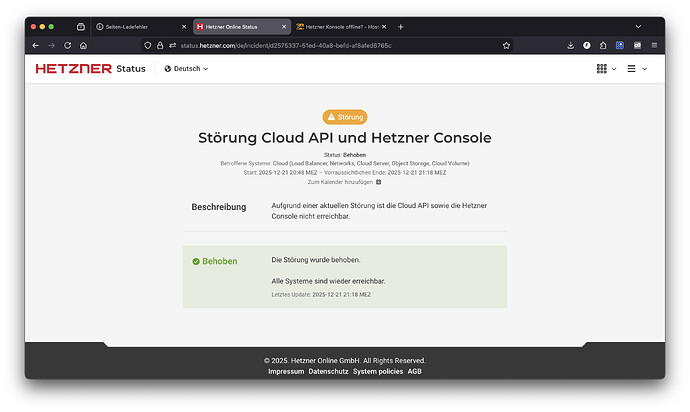The height and width of the screenshot is (412, 690).
Task: Click the orange Störung badge
Action: pos(345,117)
